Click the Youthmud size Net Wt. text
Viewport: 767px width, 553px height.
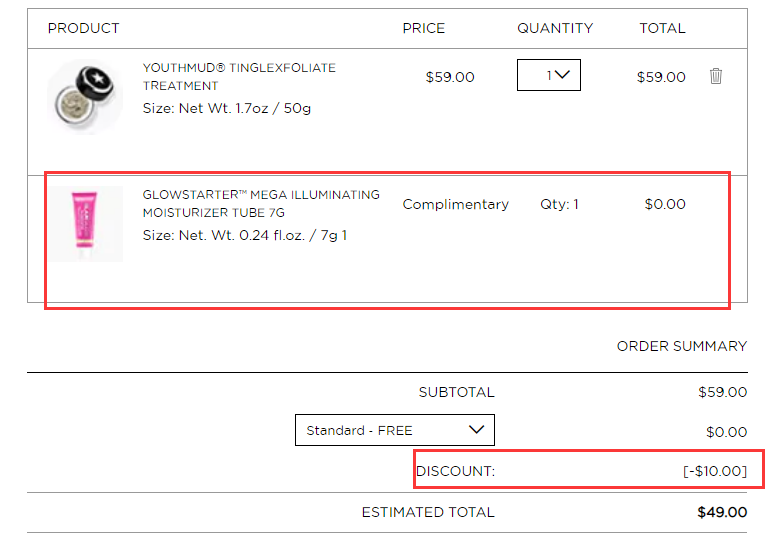coord(226,108)
